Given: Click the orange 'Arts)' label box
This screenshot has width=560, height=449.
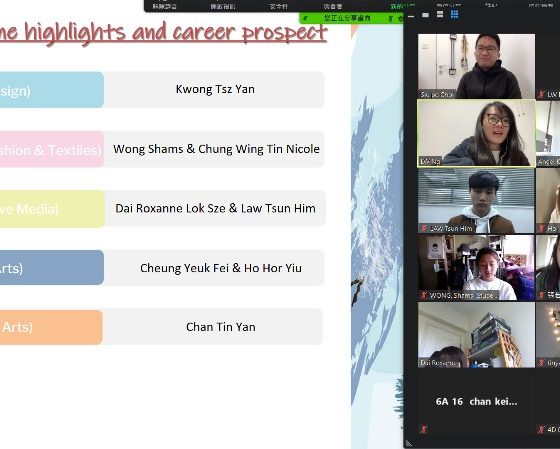Looking at the screenshot, I should click(x=51, y=327).
